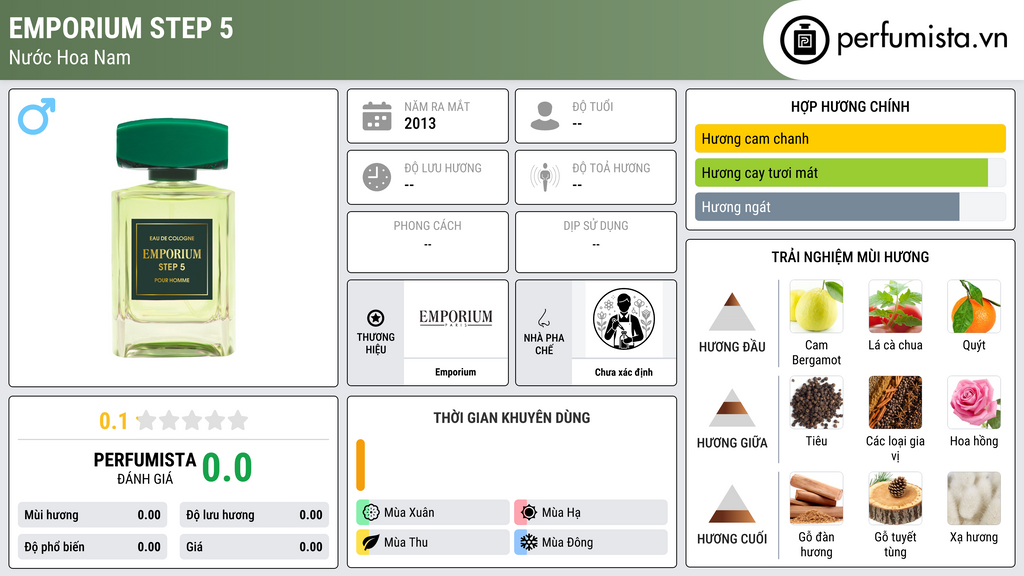Viewport: 1024px width, 576px height.
Task: Select the Hoa hồng note thumbnail
Action: [x=974, y=402]
